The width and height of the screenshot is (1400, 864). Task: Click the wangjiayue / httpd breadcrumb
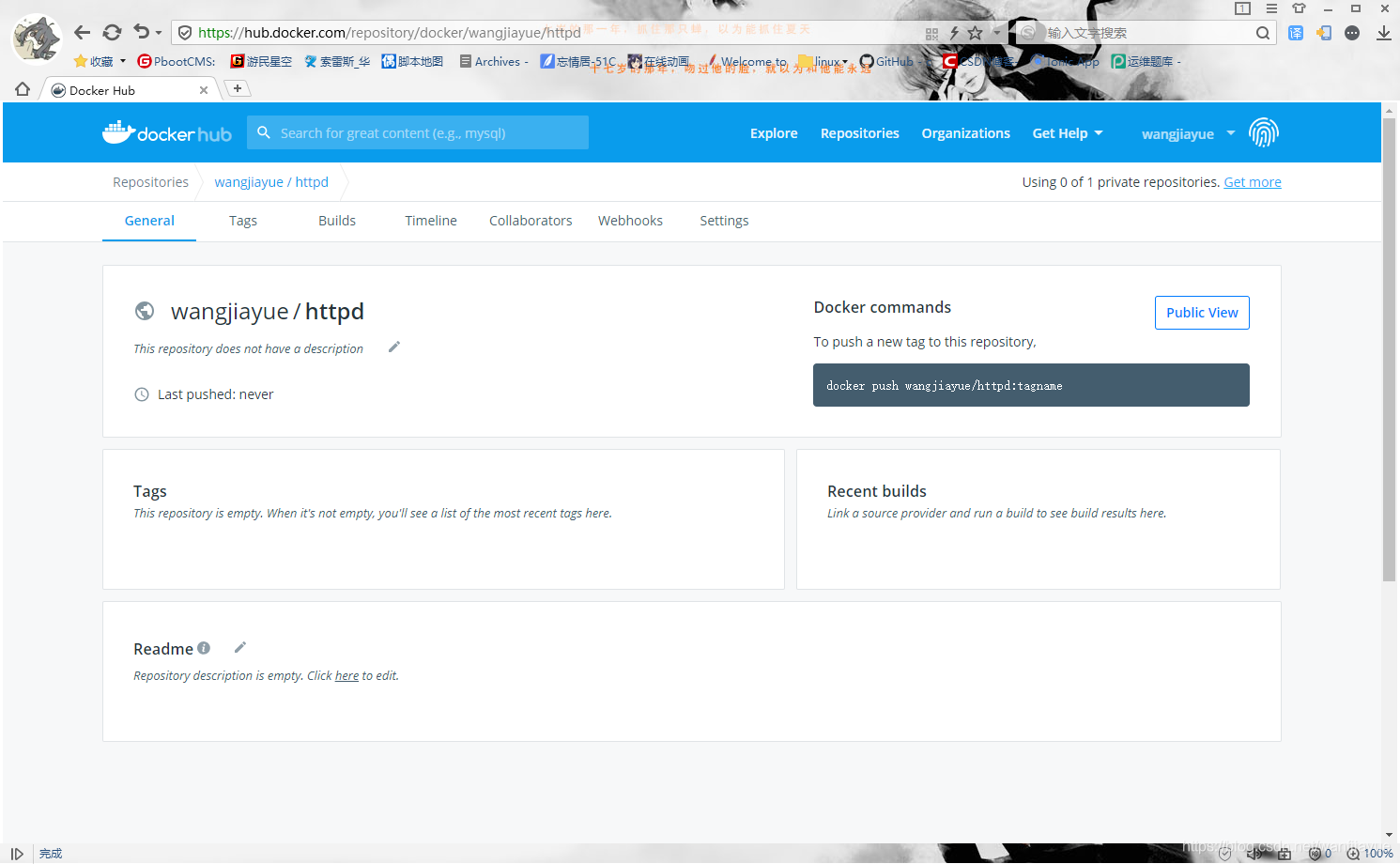271,182
